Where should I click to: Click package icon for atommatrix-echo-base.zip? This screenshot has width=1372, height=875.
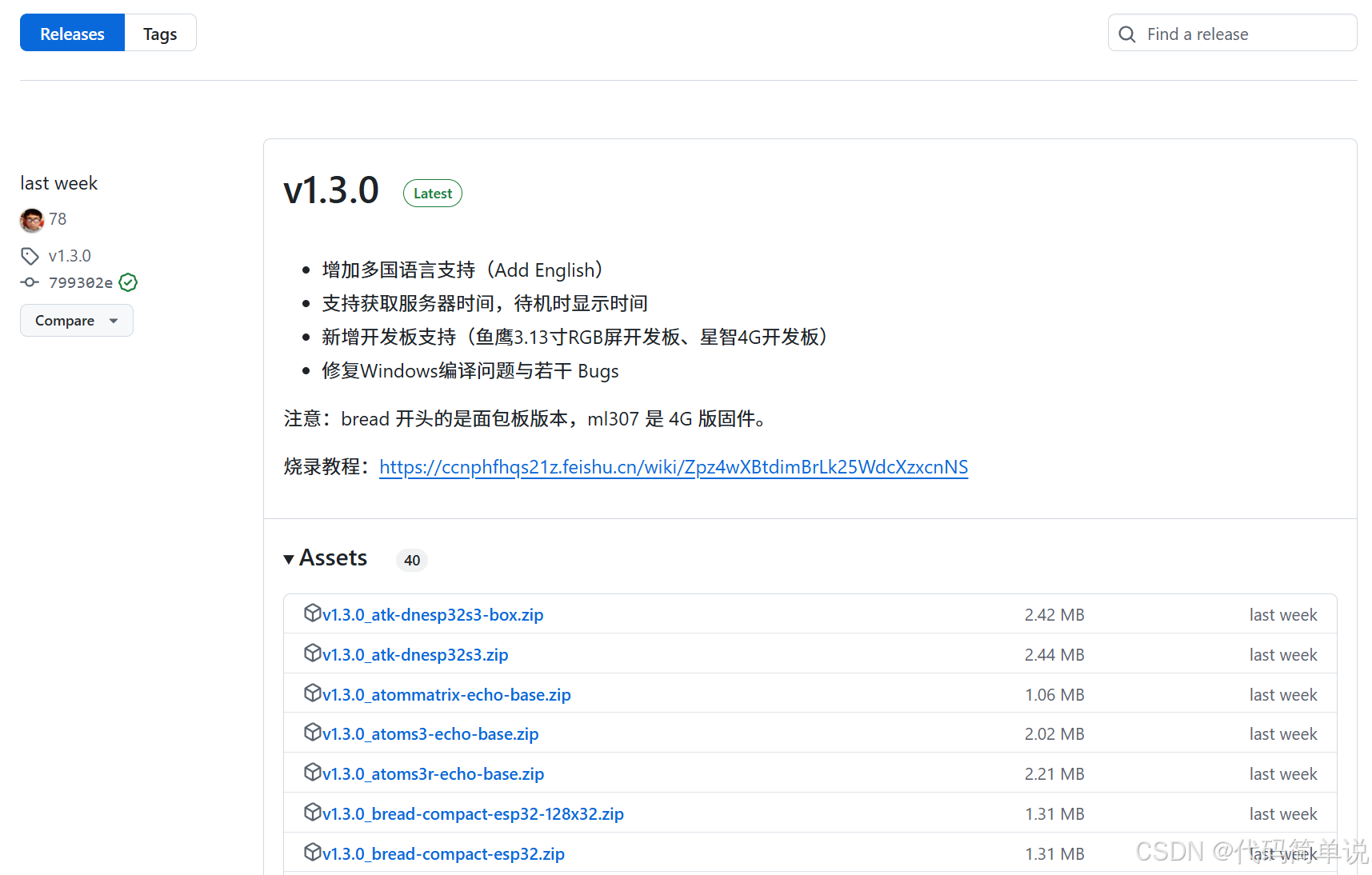313,693
